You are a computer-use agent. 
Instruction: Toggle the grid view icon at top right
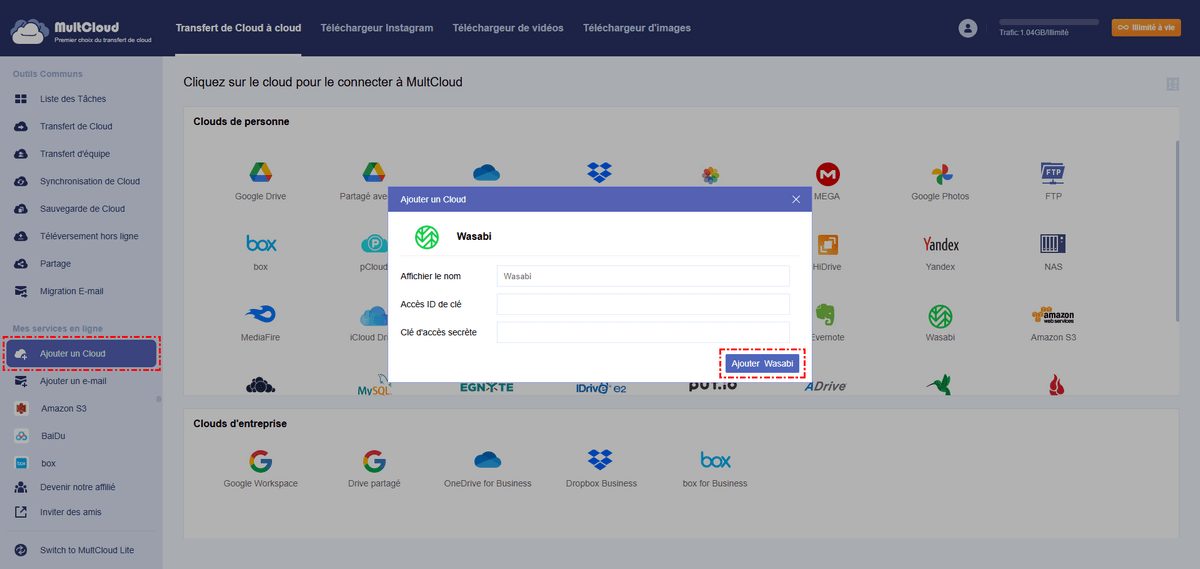[x=1172, y=85]
